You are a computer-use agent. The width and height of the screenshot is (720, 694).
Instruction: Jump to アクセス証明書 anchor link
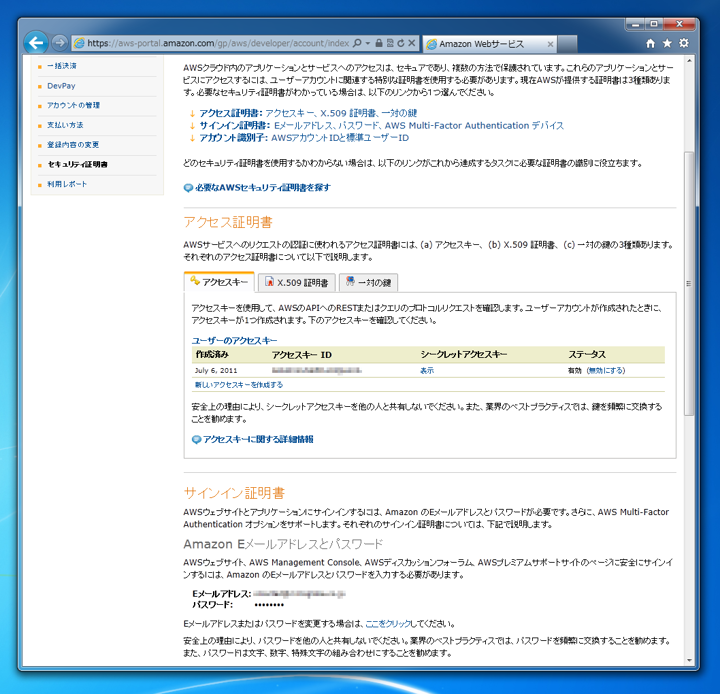point(308,113)
